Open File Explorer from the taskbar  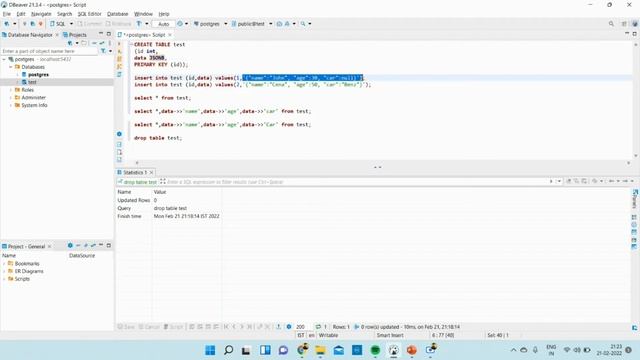[320, 350]
